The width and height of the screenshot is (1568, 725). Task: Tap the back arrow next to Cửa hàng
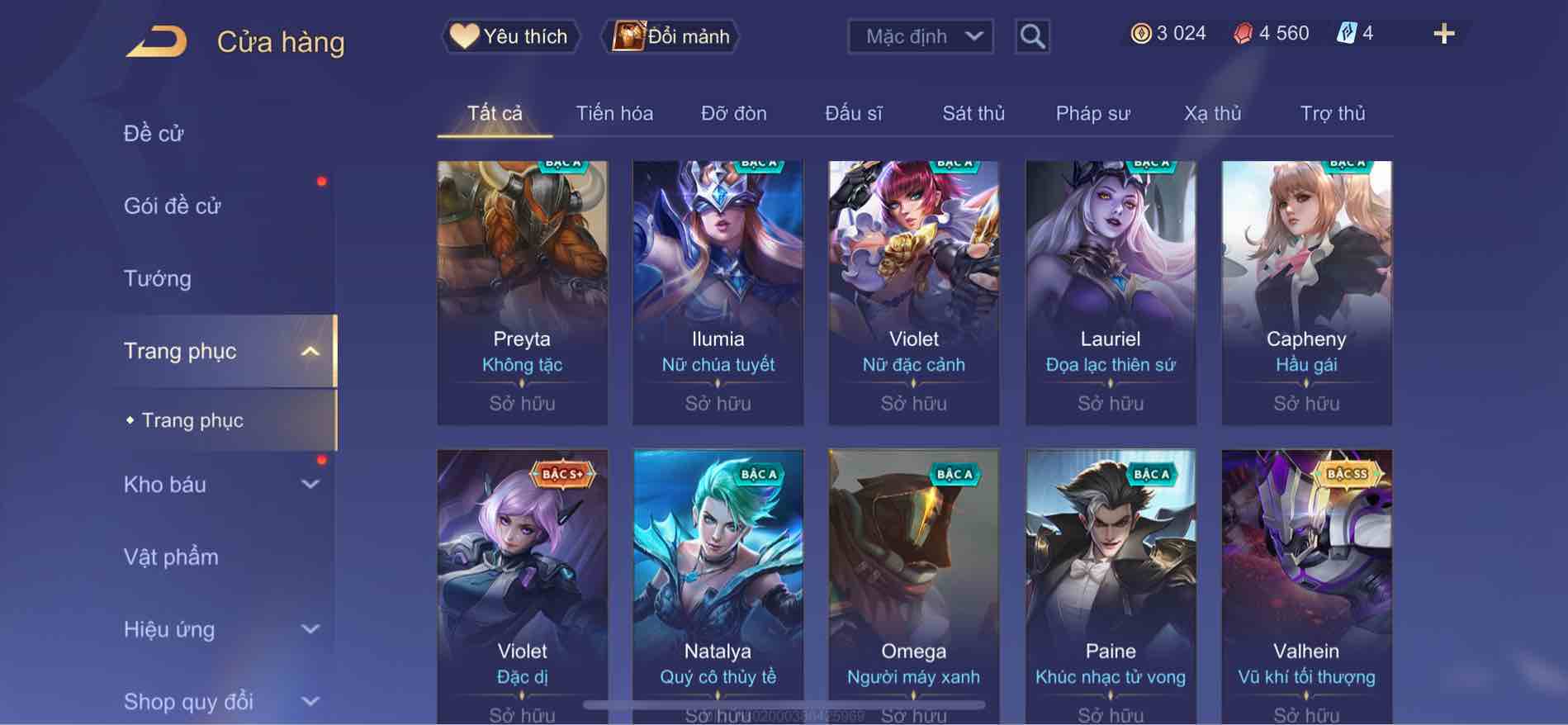(156, 42)
